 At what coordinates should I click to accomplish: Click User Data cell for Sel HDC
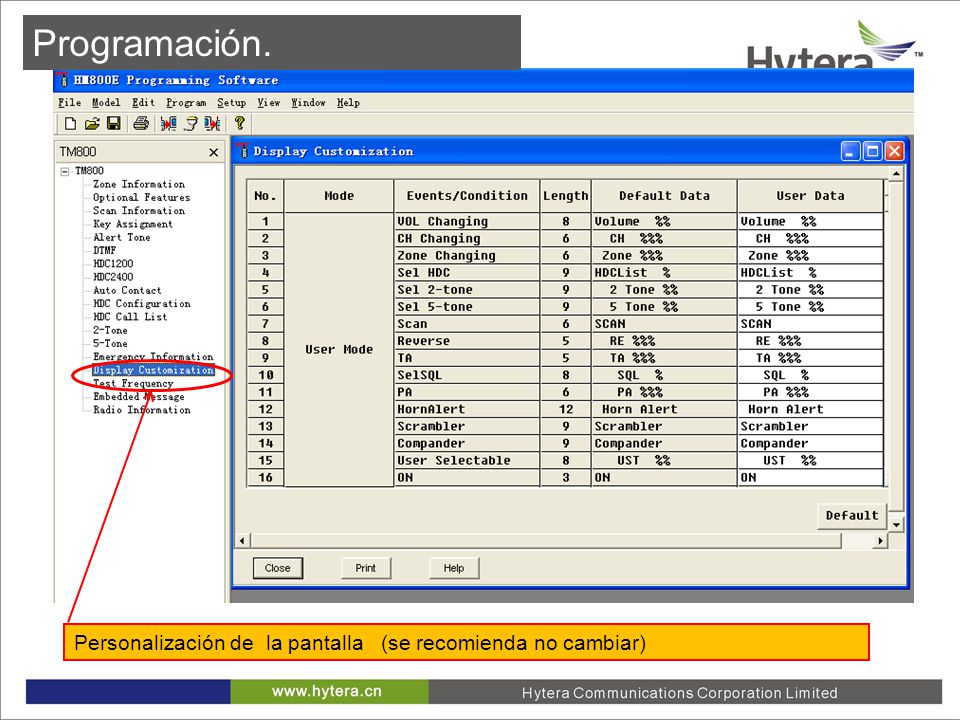pyautogui.click(x=811, y=273)
